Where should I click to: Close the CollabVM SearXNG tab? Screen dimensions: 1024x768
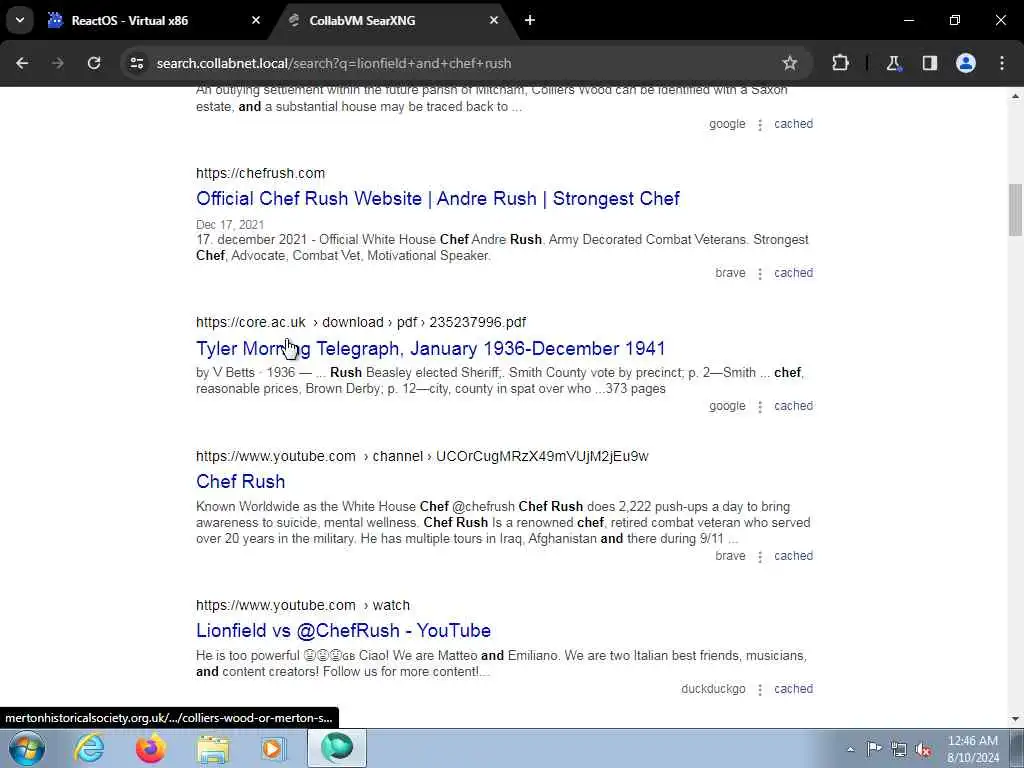coord(494,20)
